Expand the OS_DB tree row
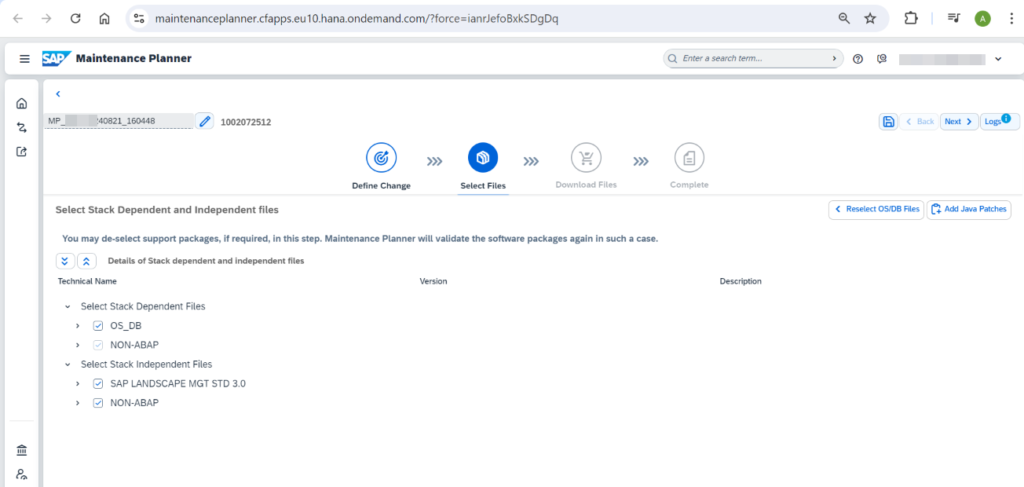Screen dimensions: 1024x487 click(x=78, y=326)
